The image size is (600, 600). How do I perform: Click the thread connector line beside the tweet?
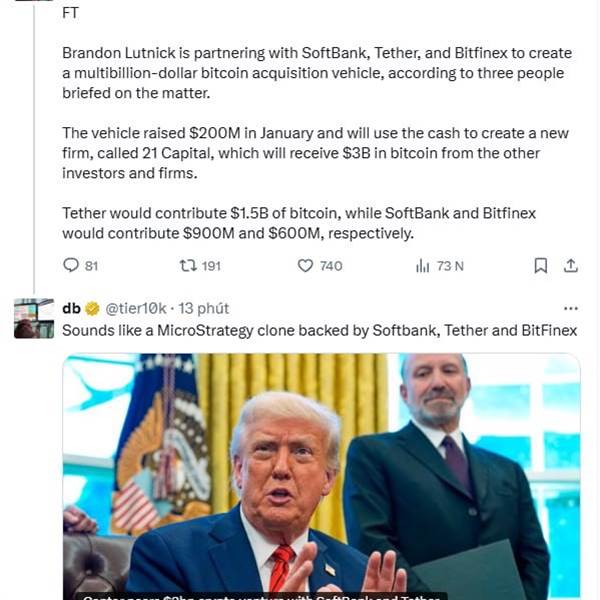34,149
